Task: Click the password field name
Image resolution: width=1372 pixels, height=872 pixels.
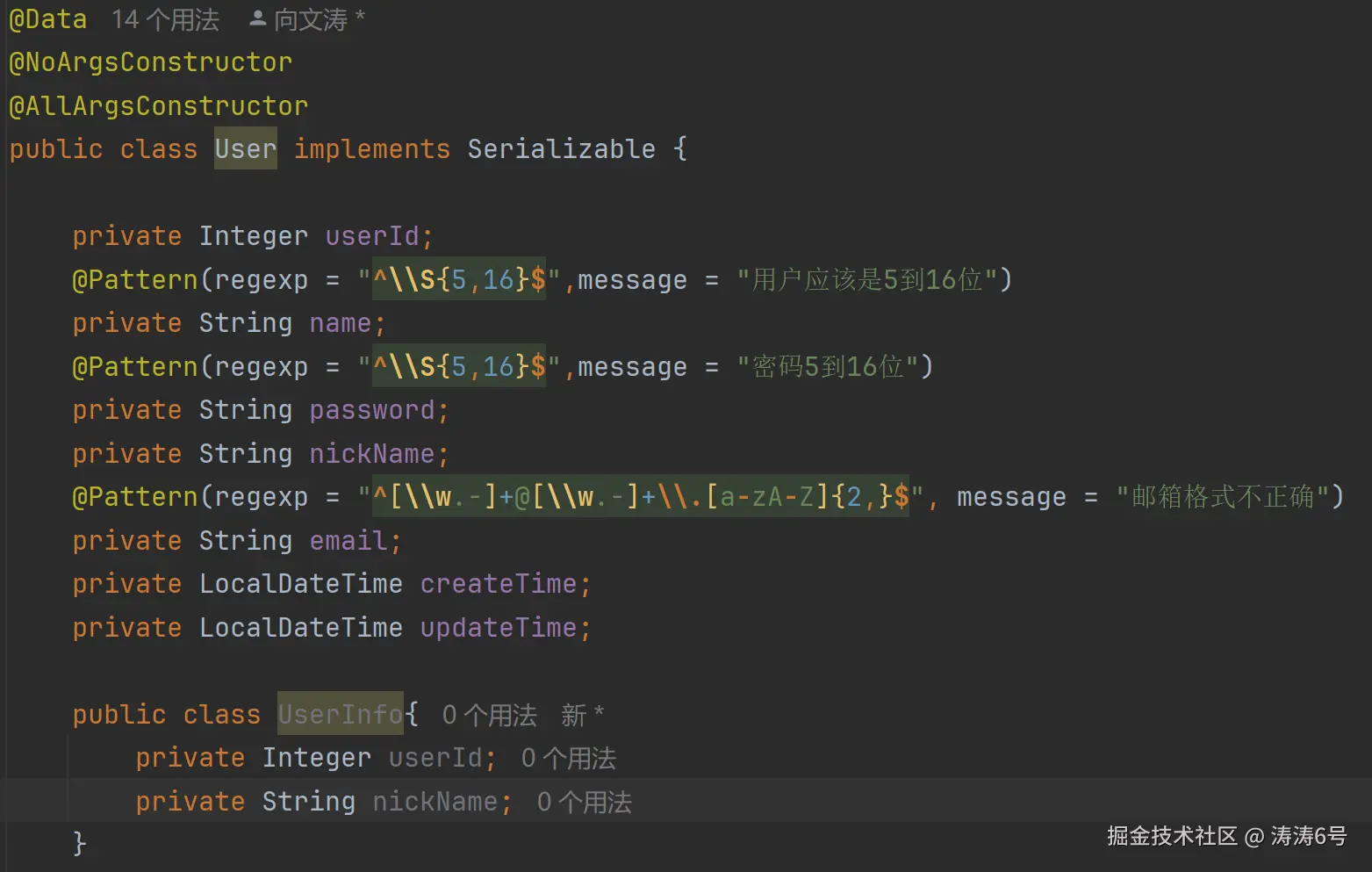Action: pyautogui.click(x=372, y=410)
